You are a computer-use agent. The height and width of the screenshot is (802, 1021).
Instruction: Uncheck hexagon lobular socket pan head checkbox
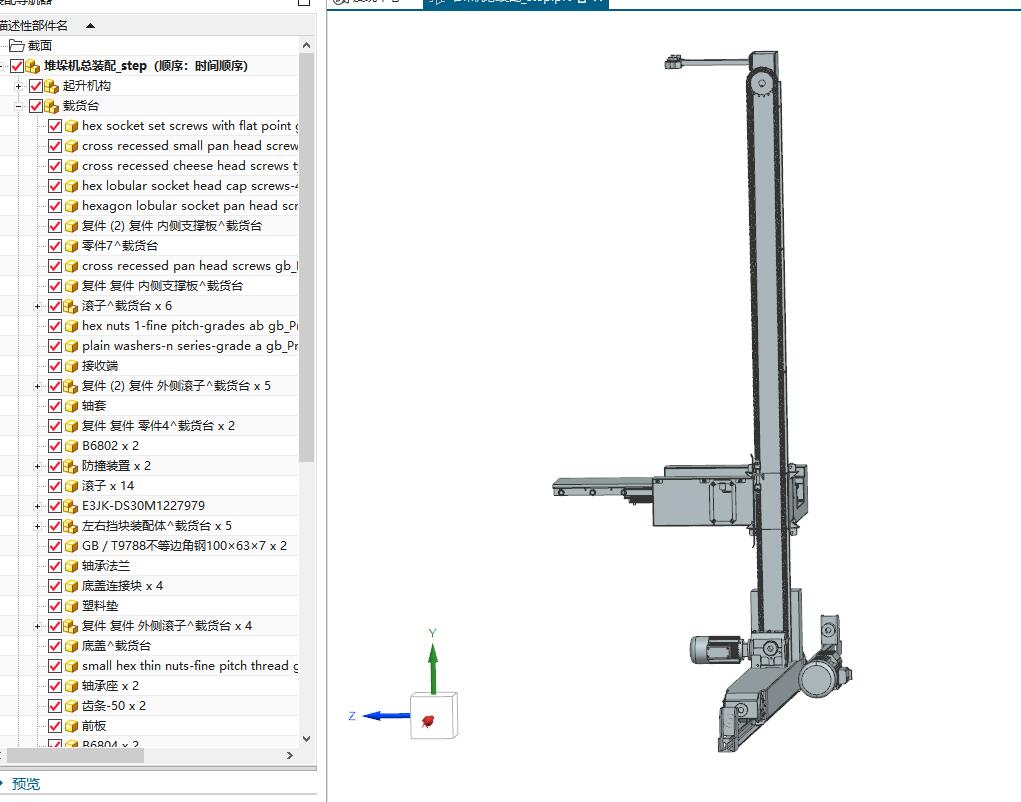[x=55, y=206]
